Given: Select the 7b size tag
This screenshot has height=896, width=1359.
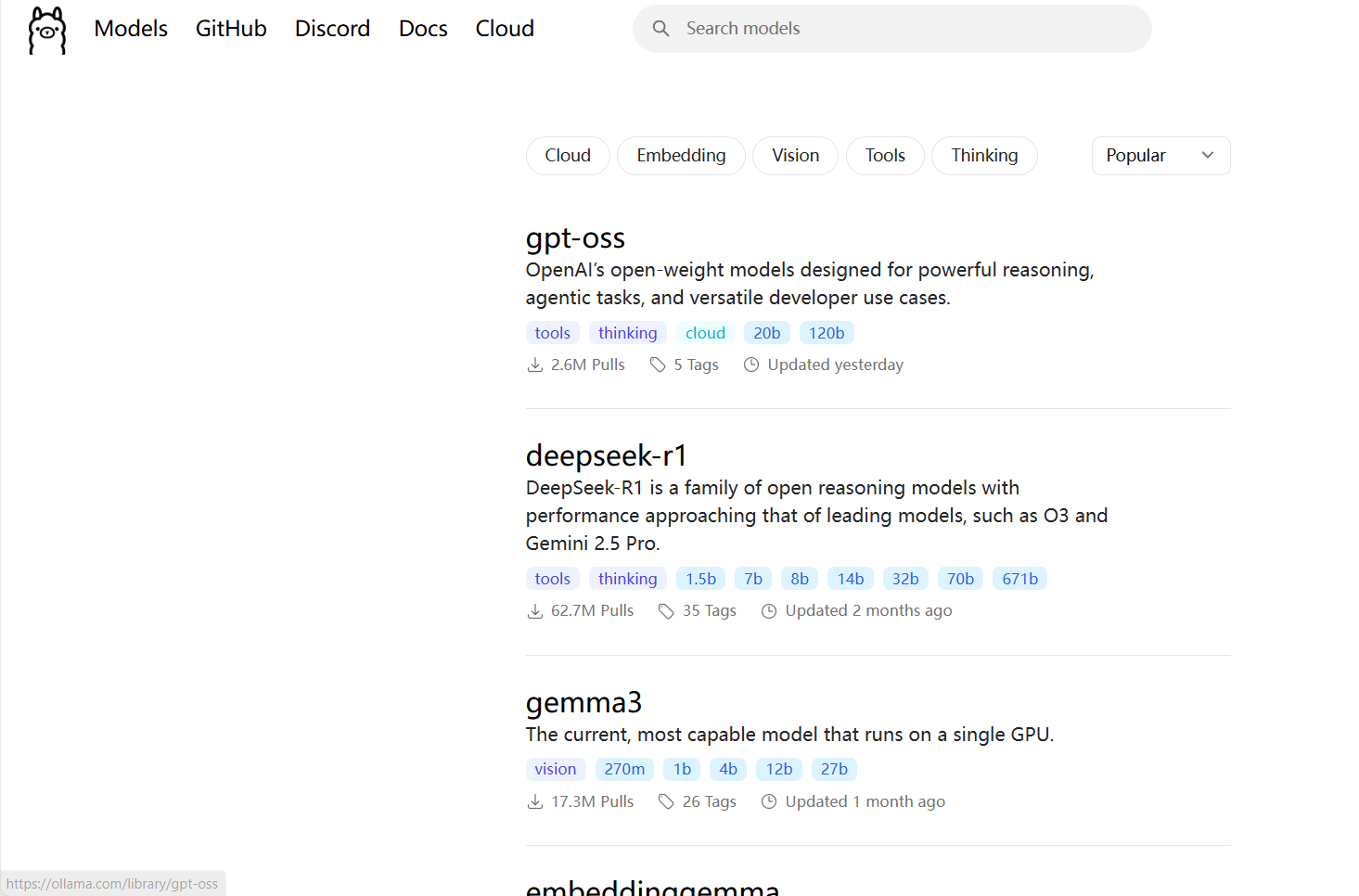Looking at the screenshot, I should click(x=753, y=579).
